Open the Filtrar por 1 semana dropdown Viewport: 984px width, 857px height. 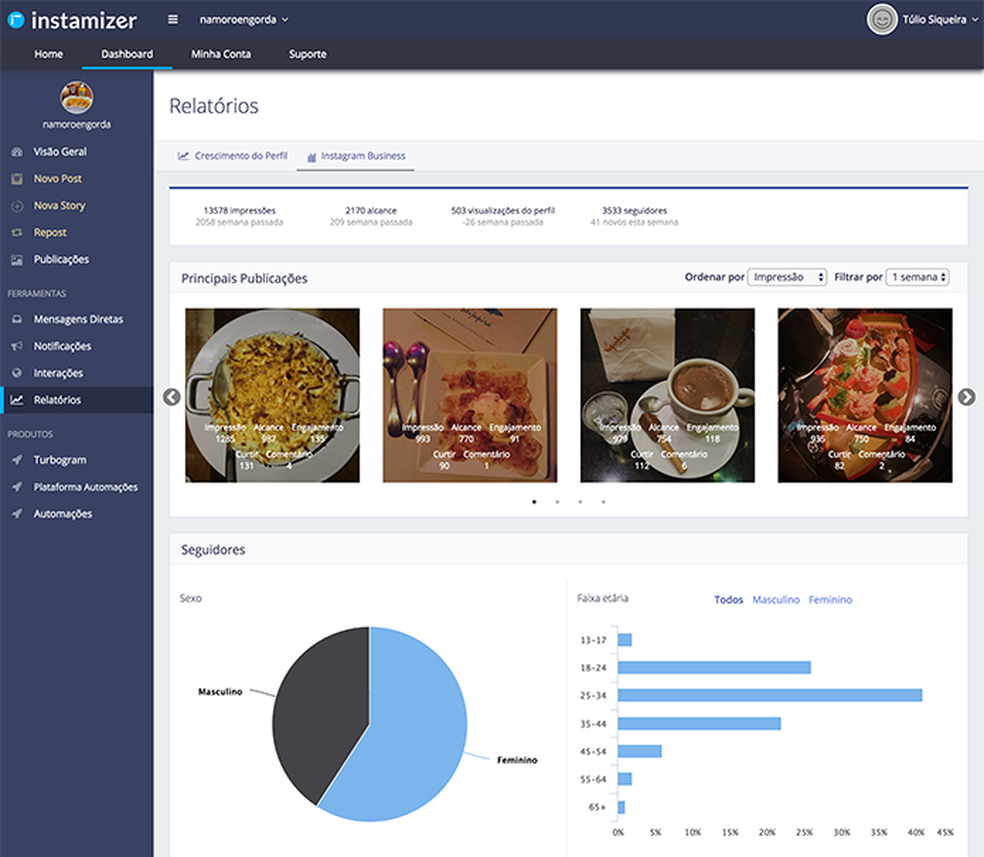917,277
